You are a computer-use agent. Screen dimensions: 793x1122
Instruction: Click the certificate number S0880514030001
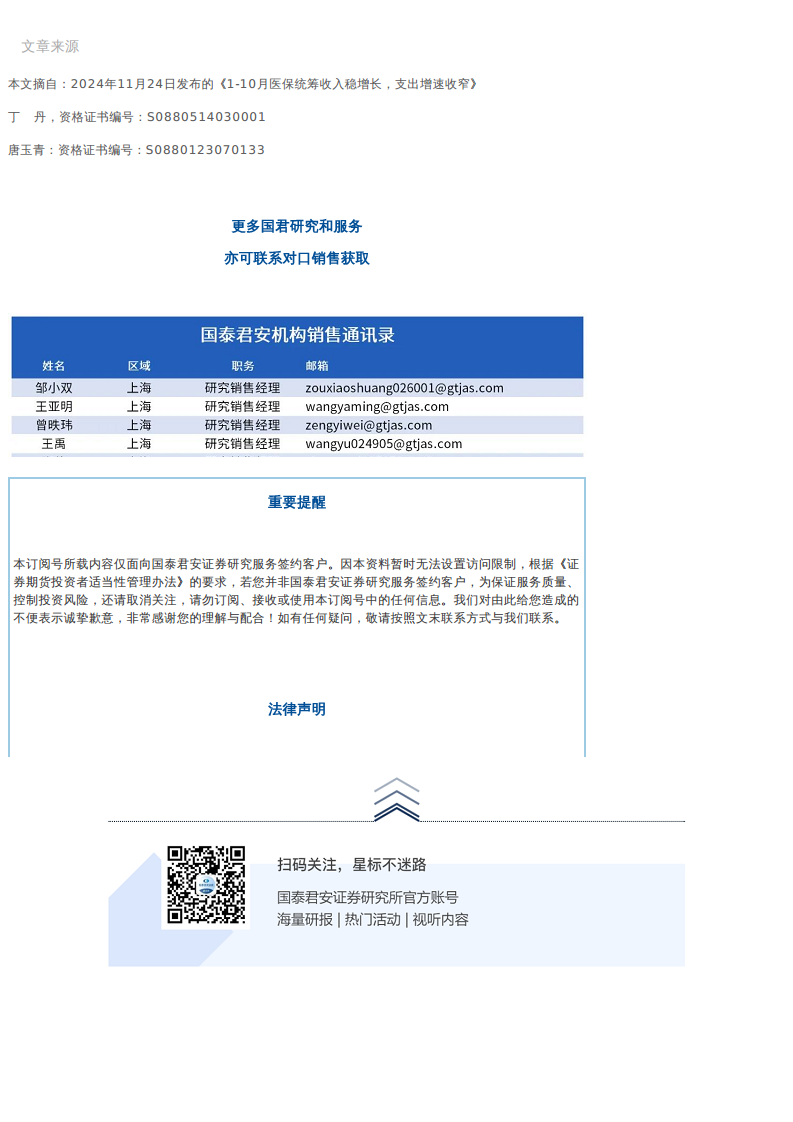[206, 117]
